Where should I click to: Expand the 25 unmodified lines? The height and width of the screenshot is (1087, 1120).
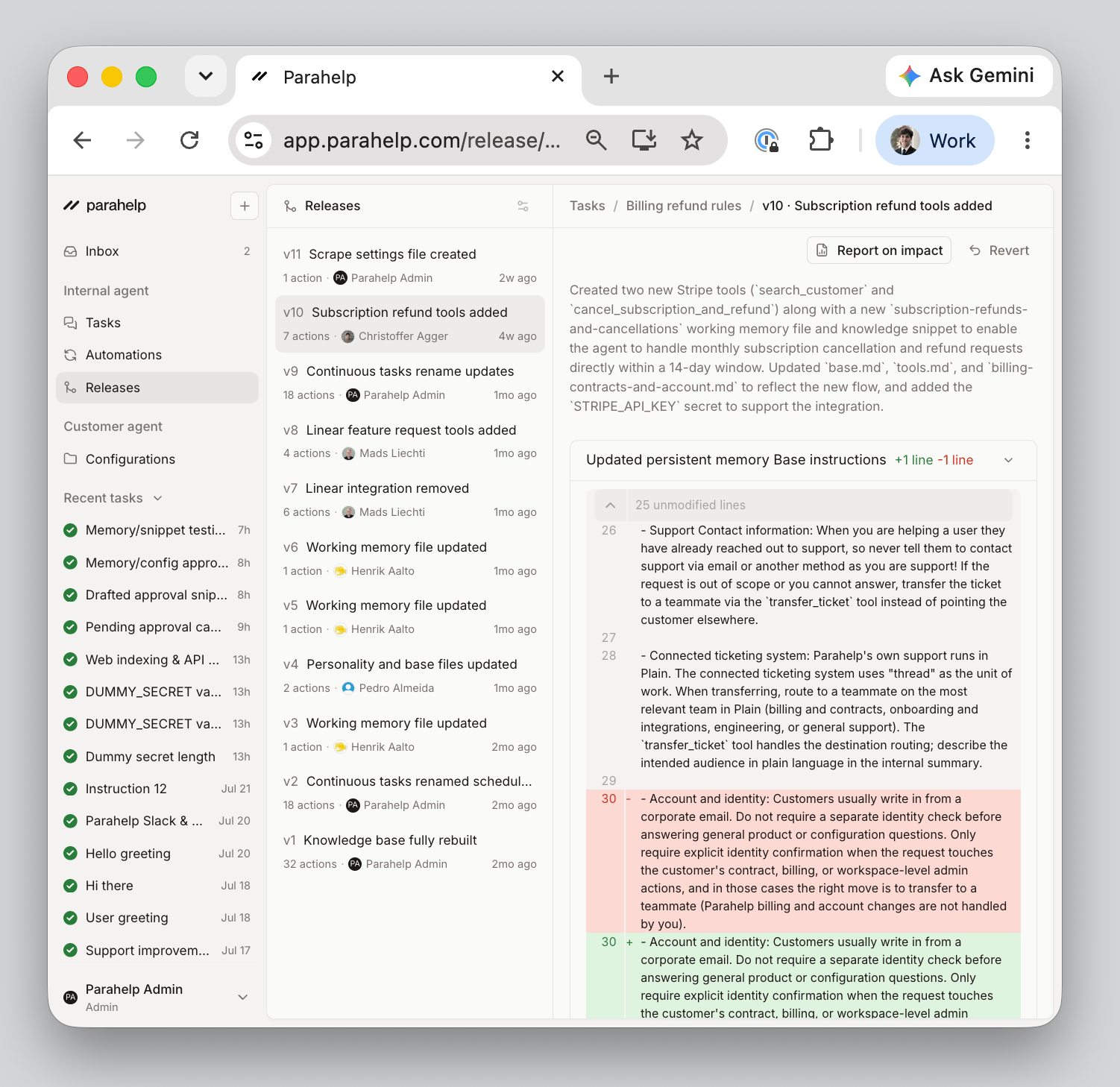803,505
